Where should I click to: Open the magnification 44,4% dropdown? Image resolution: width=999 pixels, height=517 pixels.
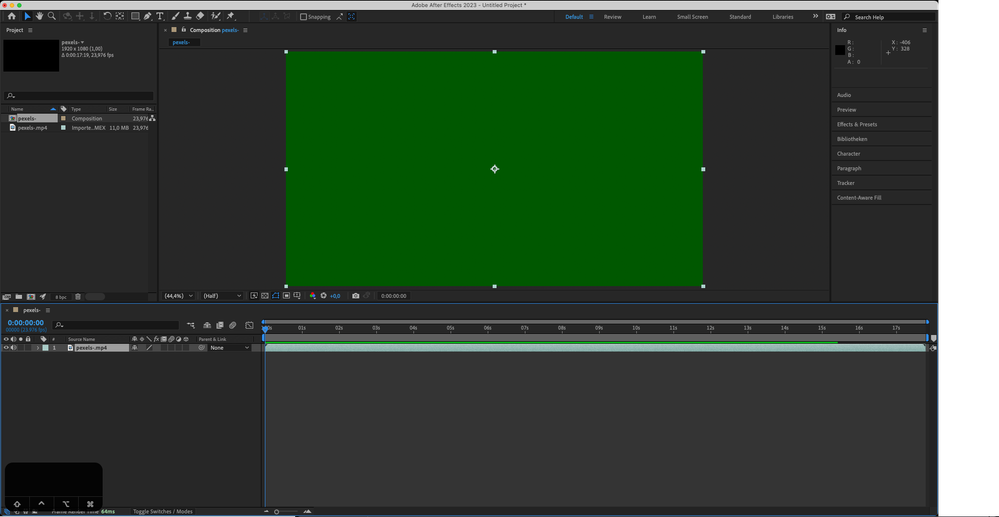pyautogui.click(x=178, y=296)
